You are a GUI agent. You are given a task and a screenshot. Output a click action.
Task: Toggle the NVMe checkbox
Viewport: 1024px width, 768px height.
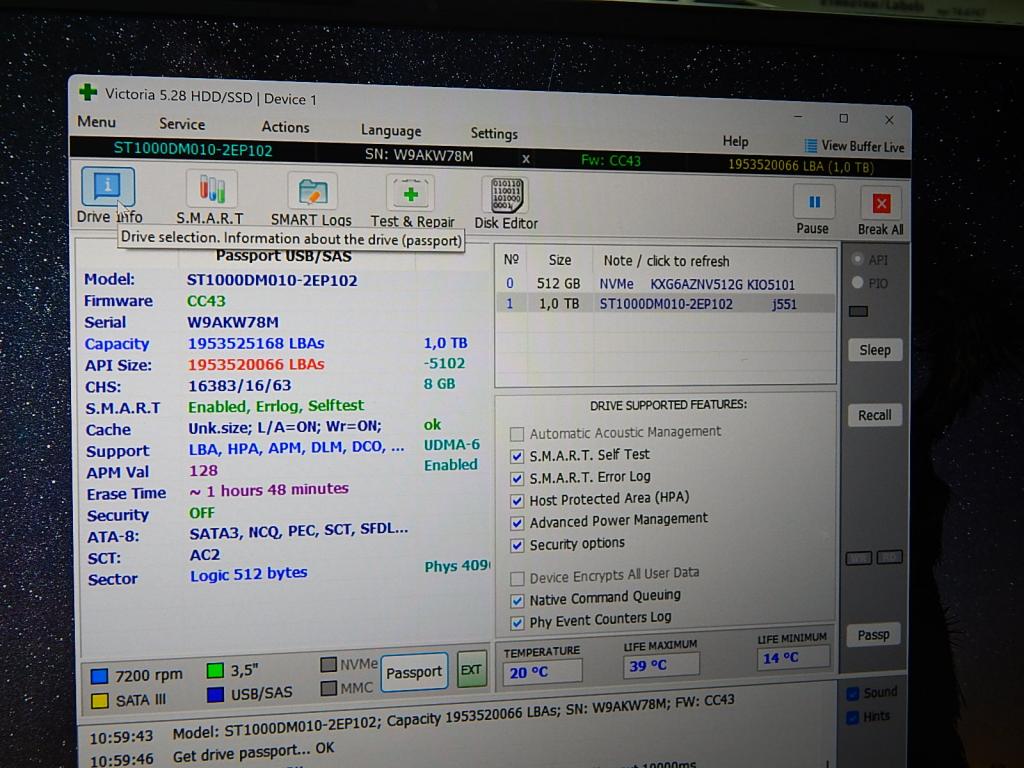coord(328,665)
